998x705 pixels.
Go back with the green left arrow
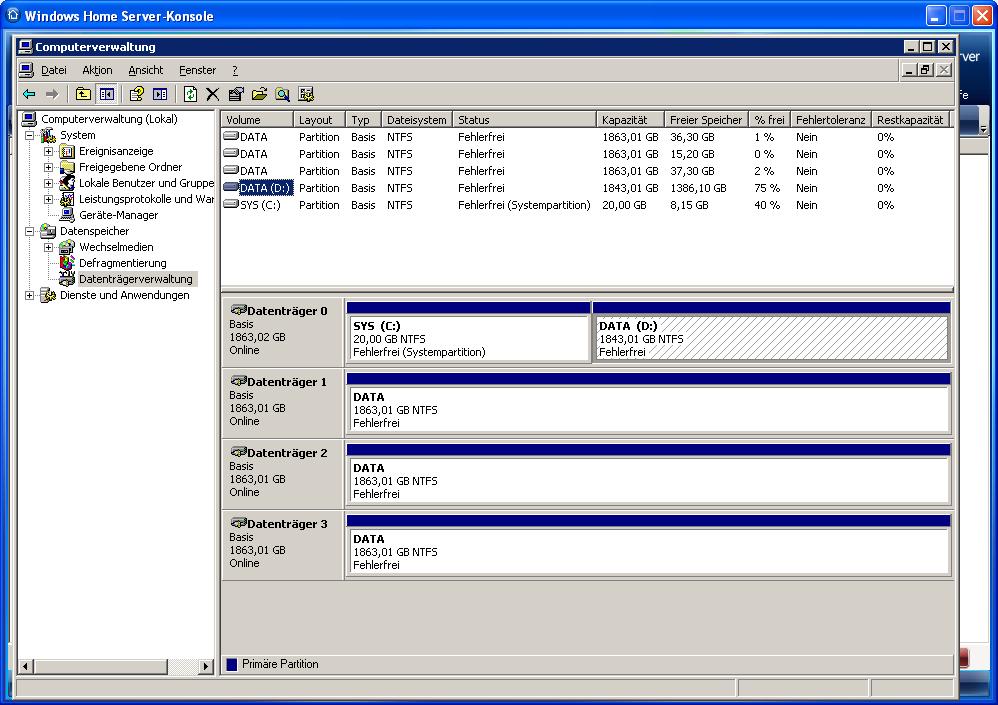[29, 94]
